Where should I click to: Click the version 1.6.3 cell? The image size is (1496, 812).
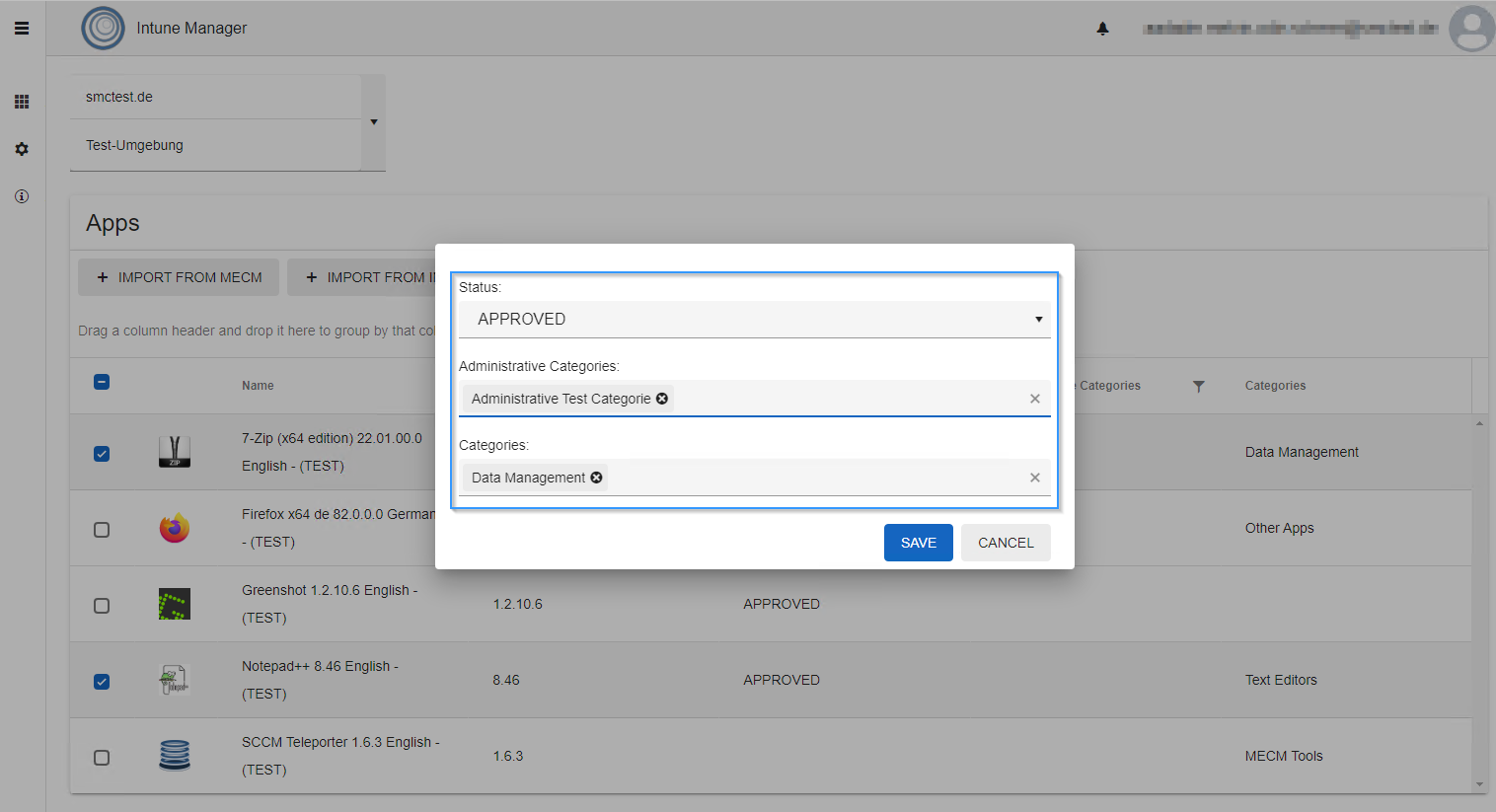(x=508, y=756)
